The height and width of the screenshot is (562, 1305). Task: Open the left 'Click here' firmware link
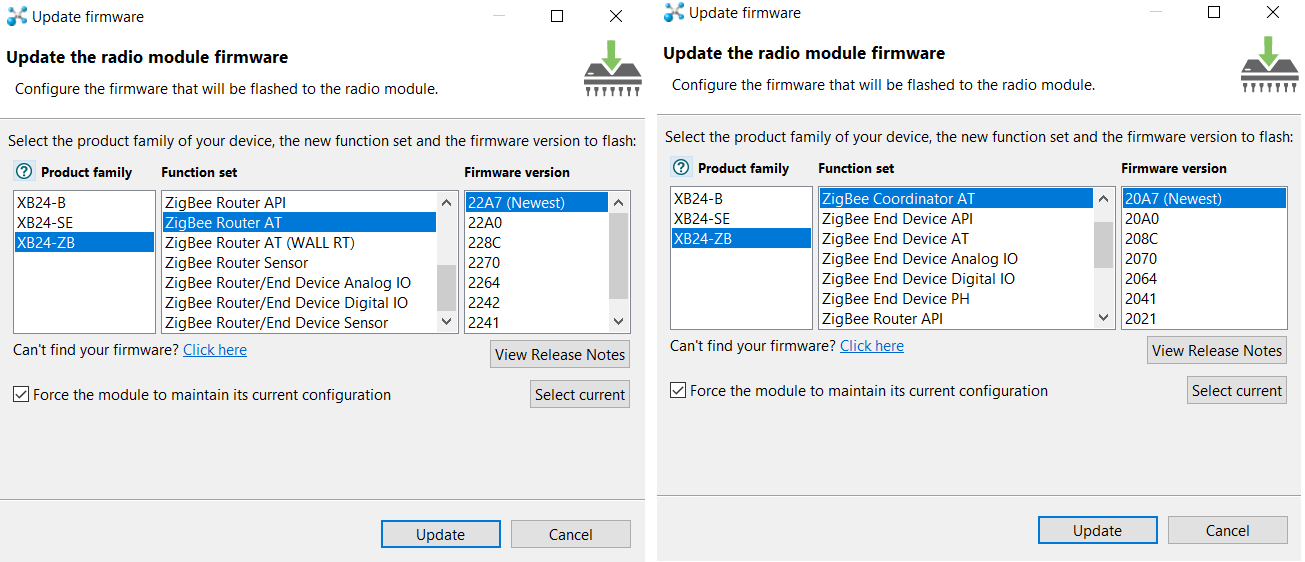click(x=215, y=350)
